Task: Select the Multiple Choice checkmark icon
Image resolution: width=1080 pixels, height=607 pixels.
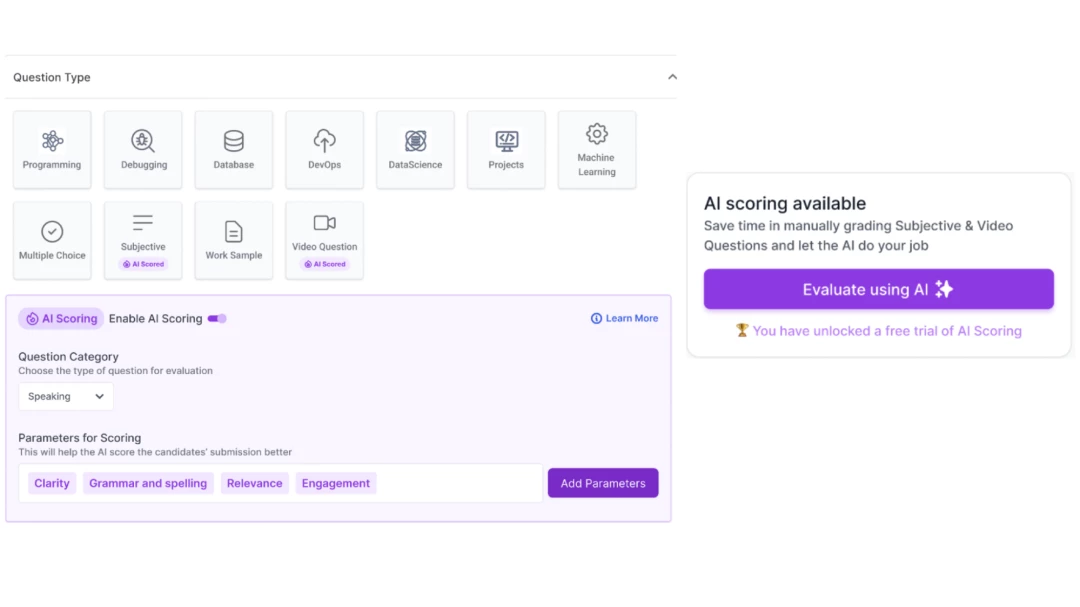Action: pos(52,232)
